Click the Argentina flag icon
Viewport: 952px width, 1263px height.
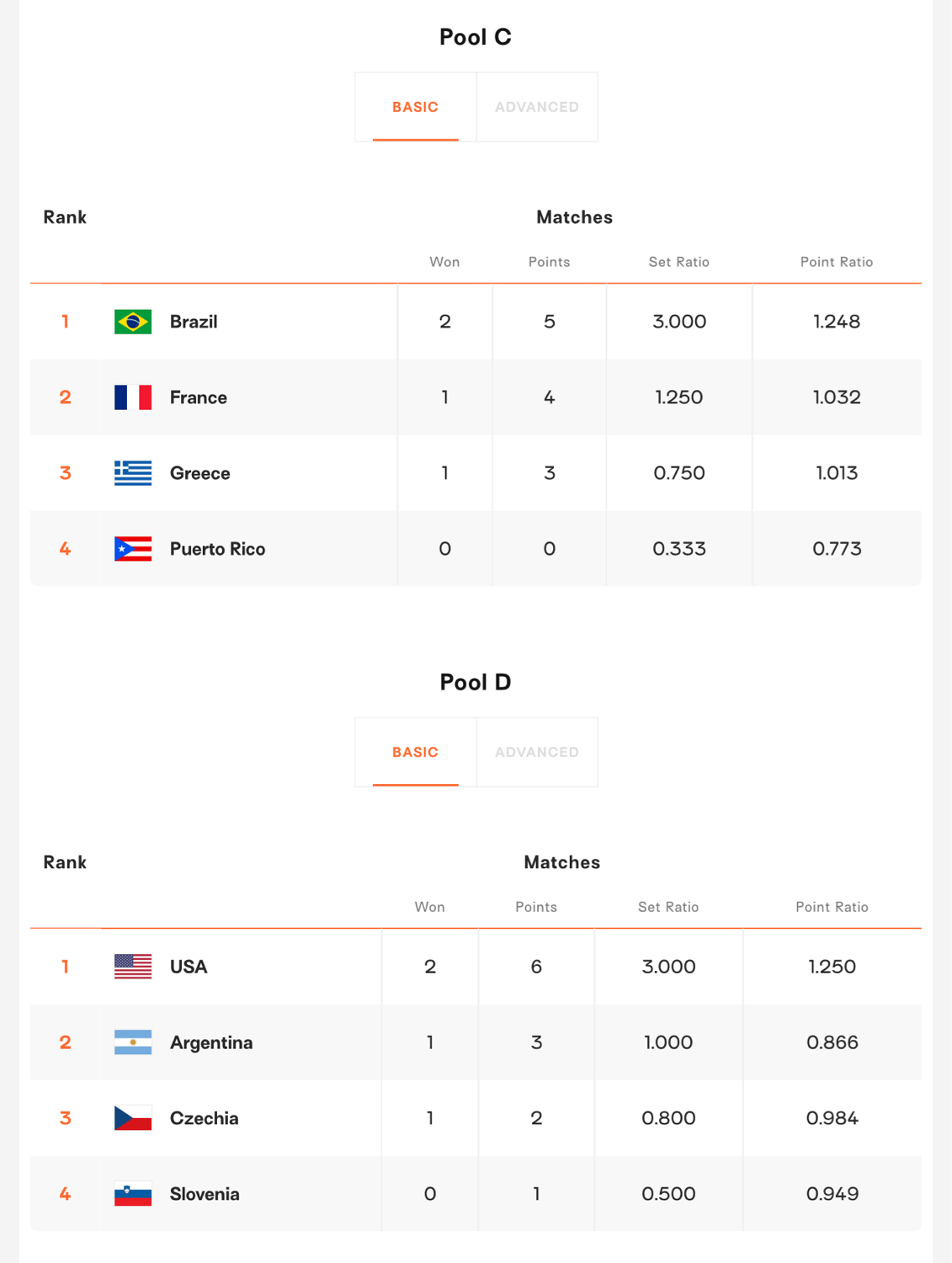click(133, 1042)
